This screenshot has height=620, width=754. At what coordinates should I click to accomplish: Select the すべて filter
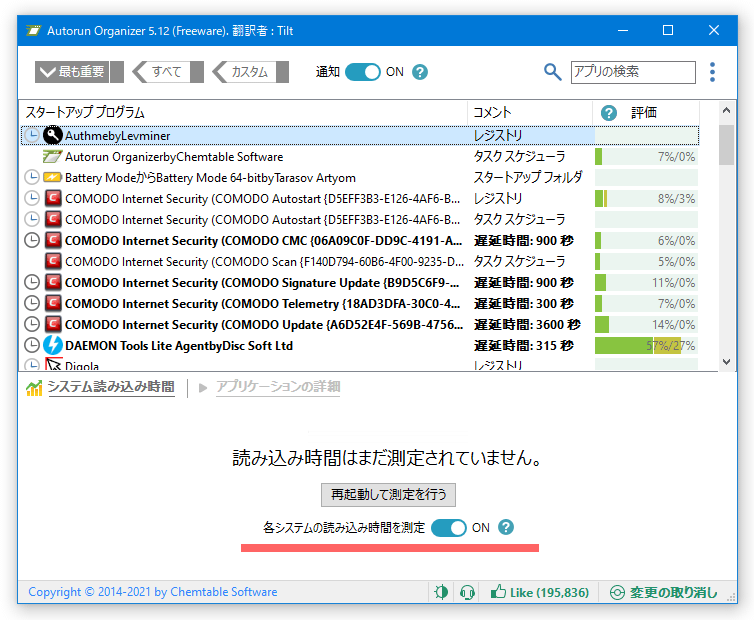coord(168,72)
